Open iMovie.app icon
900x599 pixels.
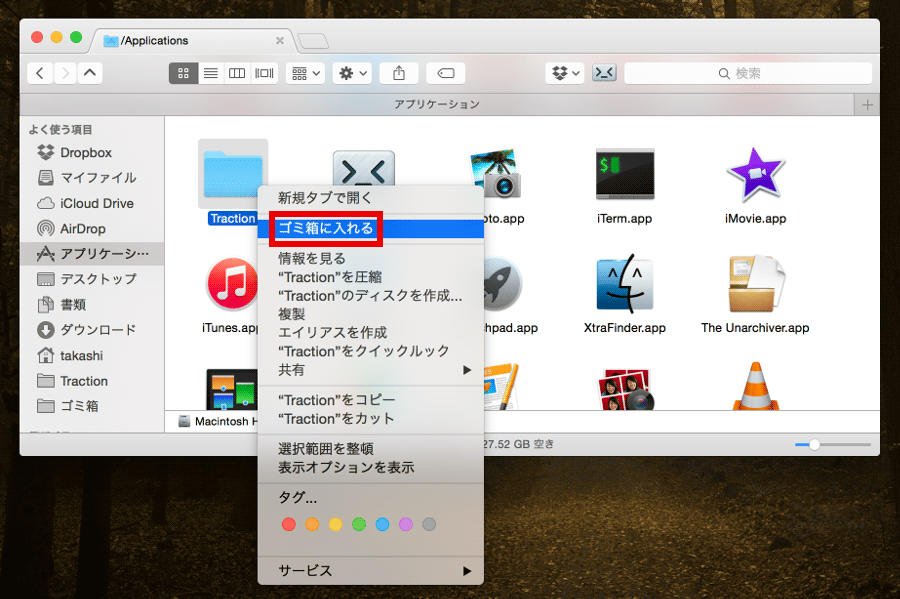[x=755, y=176]
